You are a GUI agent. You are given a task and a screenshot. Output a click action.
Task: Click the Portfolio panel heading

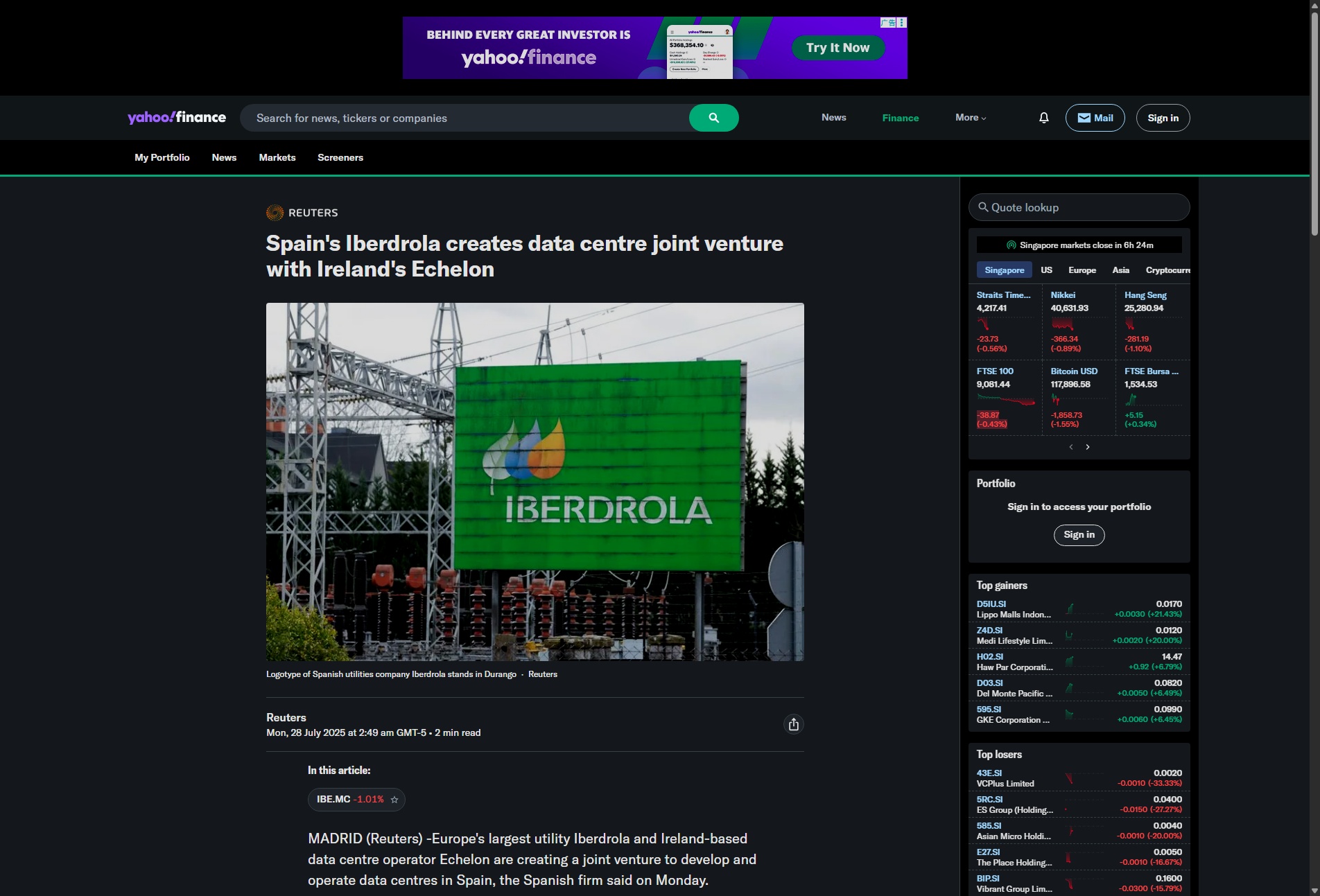996,484
